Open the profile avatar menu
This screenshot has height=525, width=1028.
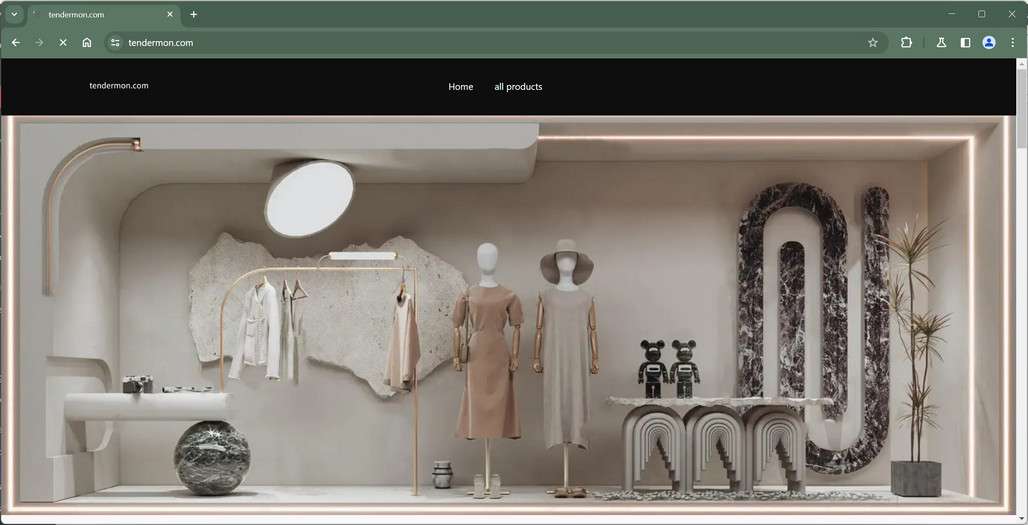[x=989, y=43]
